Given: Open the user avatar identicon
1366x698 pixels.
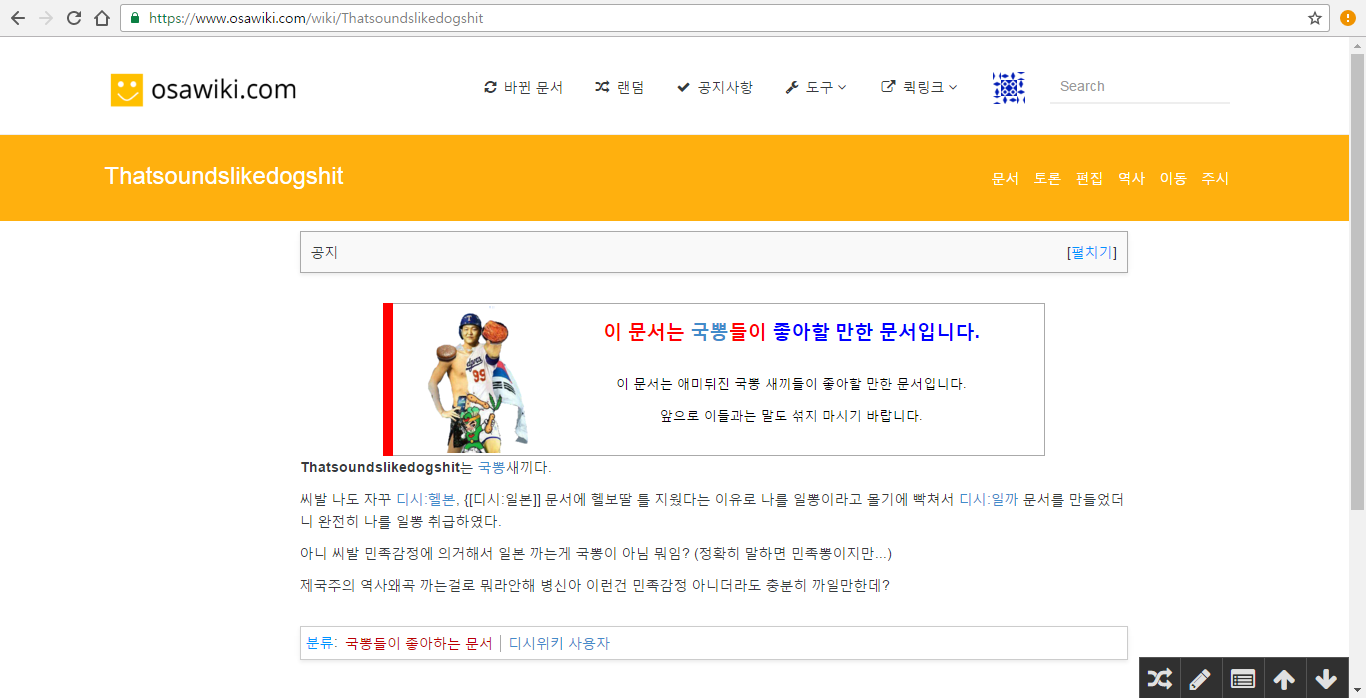Looking at the screenshot, I should coord(1009,88).
